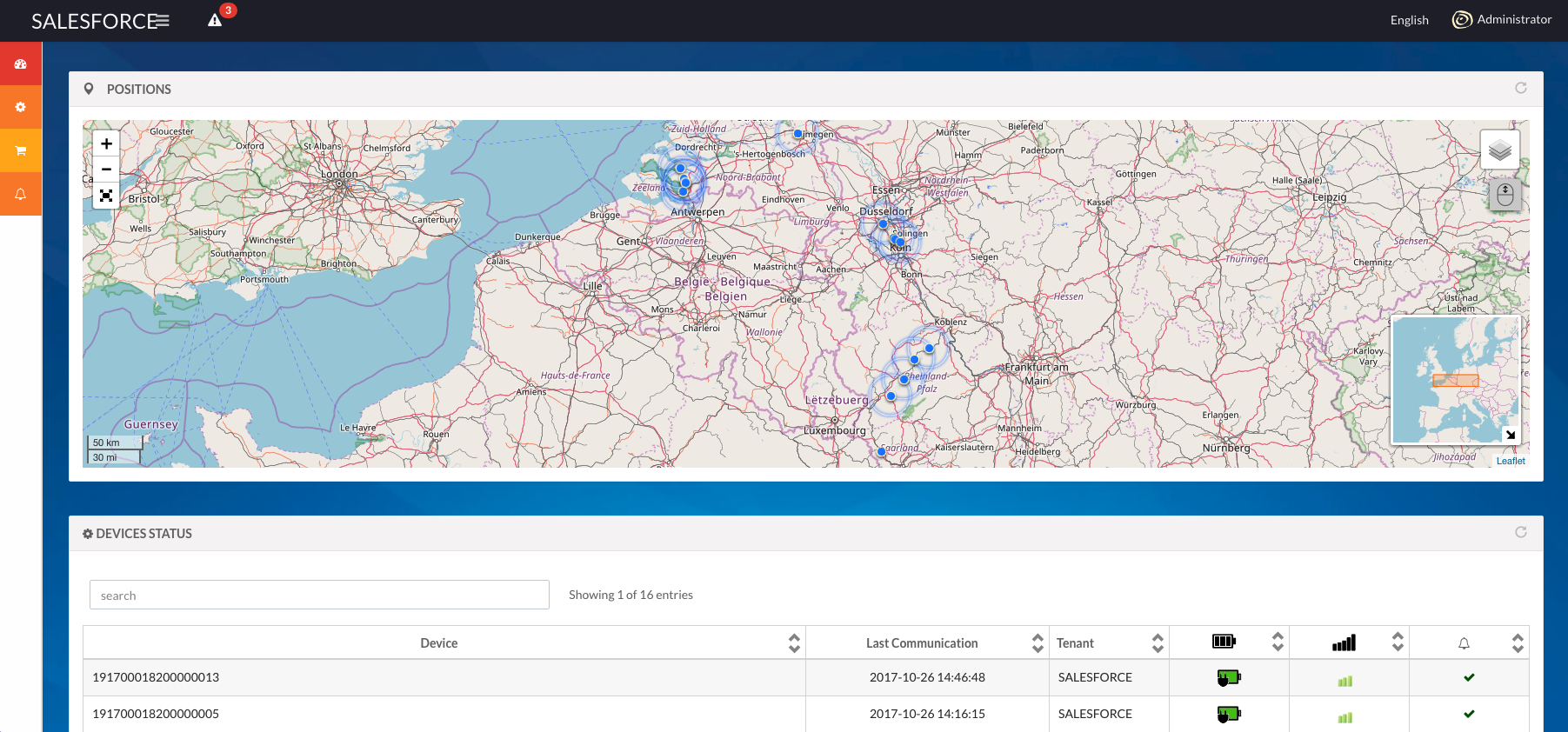1568x732 pixels.
Task: Open the English language selector
Action: 1409,20
